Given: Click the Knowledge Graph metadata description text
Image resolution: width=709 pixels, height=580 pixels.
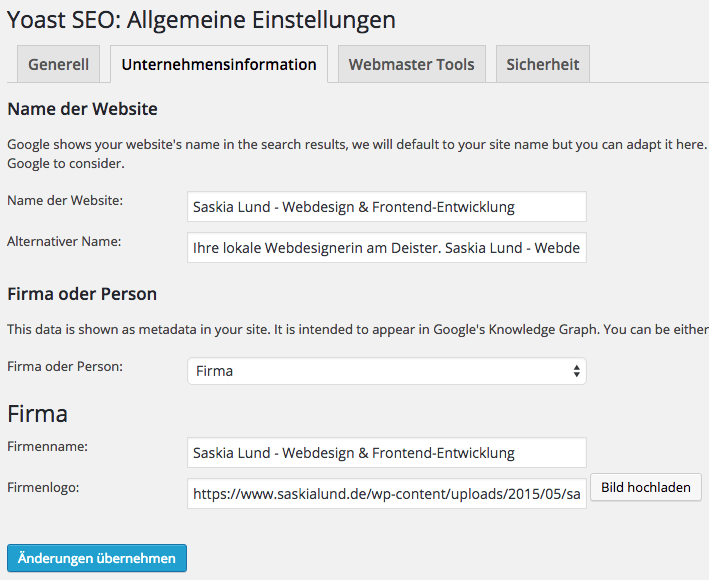Looking at the screenshot, I should click(x=357, y=329).
